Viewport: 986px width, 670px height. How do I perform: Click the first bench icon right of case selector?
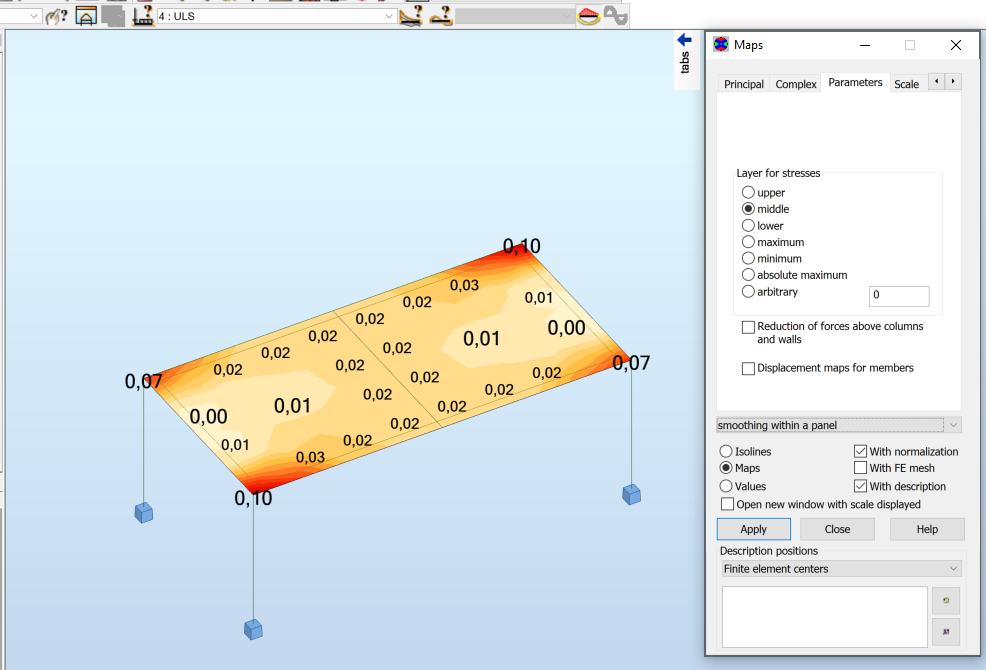coord(410,16)
